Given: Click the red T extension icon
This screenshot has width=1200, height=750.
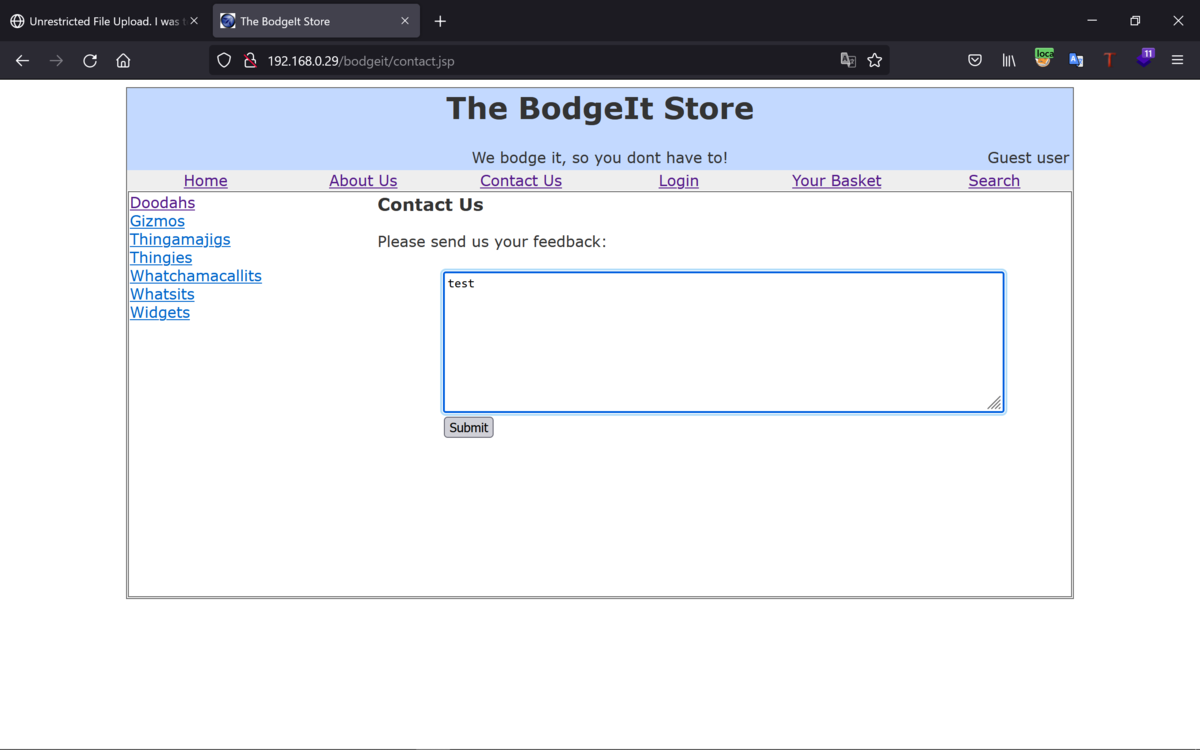Looking at the screenshot, I should [x=1109, y=61].
